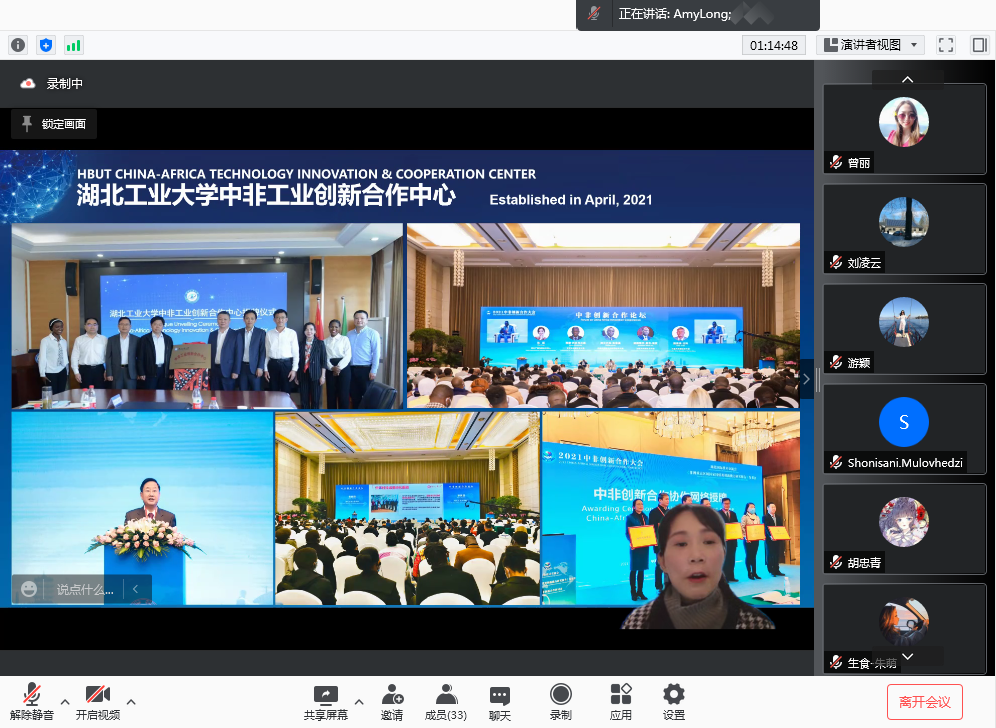Click the 锁定画面 pin button

coord(54,124)
